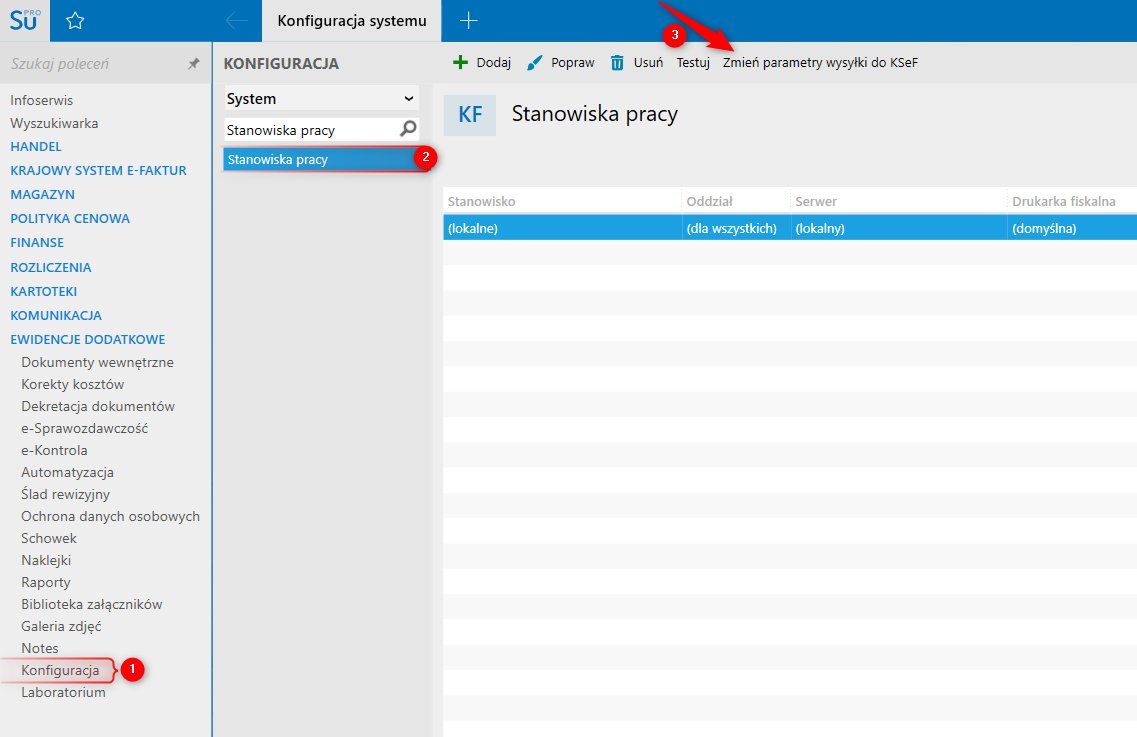Click the blue brush Popraw icon

coord(534,62)
